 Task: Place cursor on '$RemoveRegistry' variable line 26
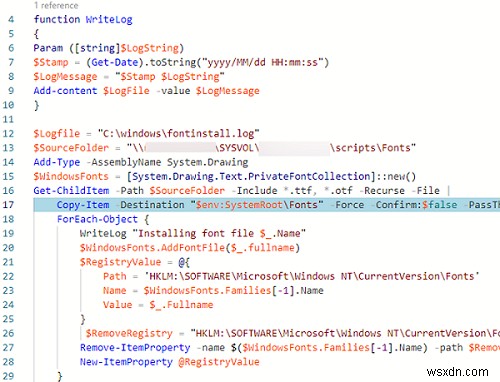pos(129,333)
